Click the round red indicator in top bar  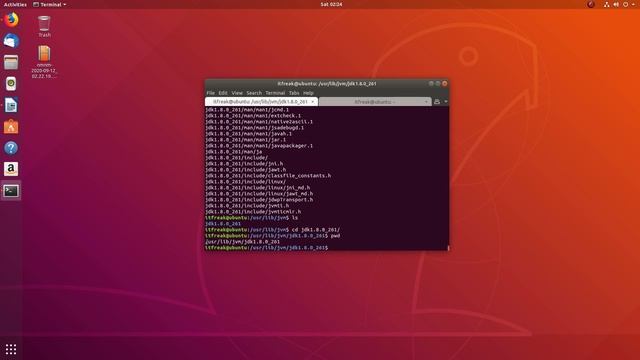point(591,4)
